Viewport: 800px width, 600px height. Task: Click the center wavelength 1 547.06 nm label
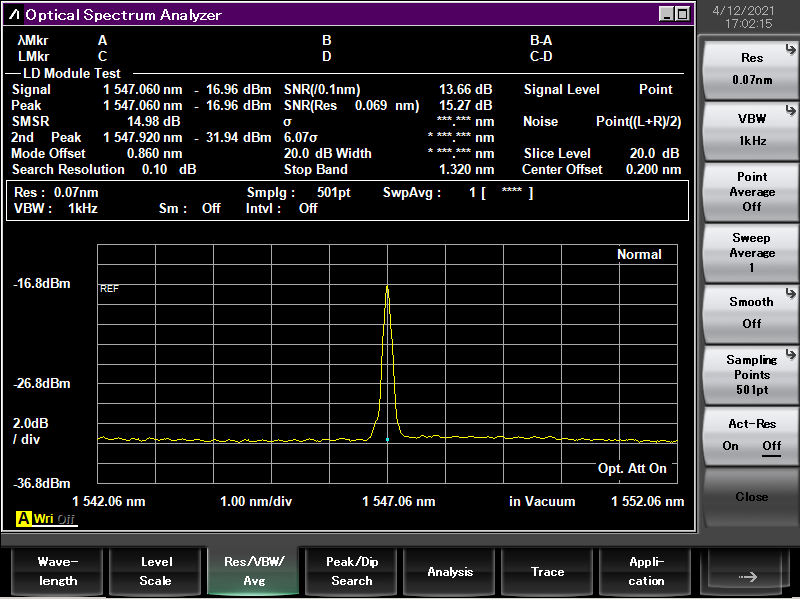pyautogui.click(x=398, y=502)
